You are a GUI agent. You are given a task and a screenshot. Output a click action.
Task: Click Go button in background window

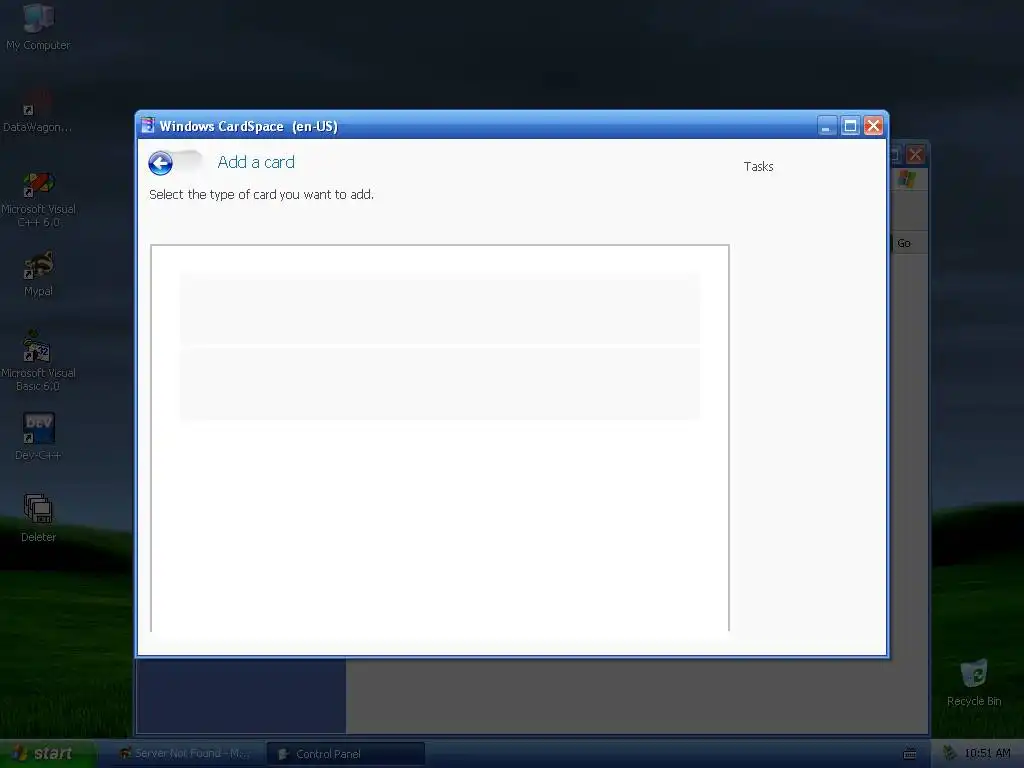pos(904,243)
